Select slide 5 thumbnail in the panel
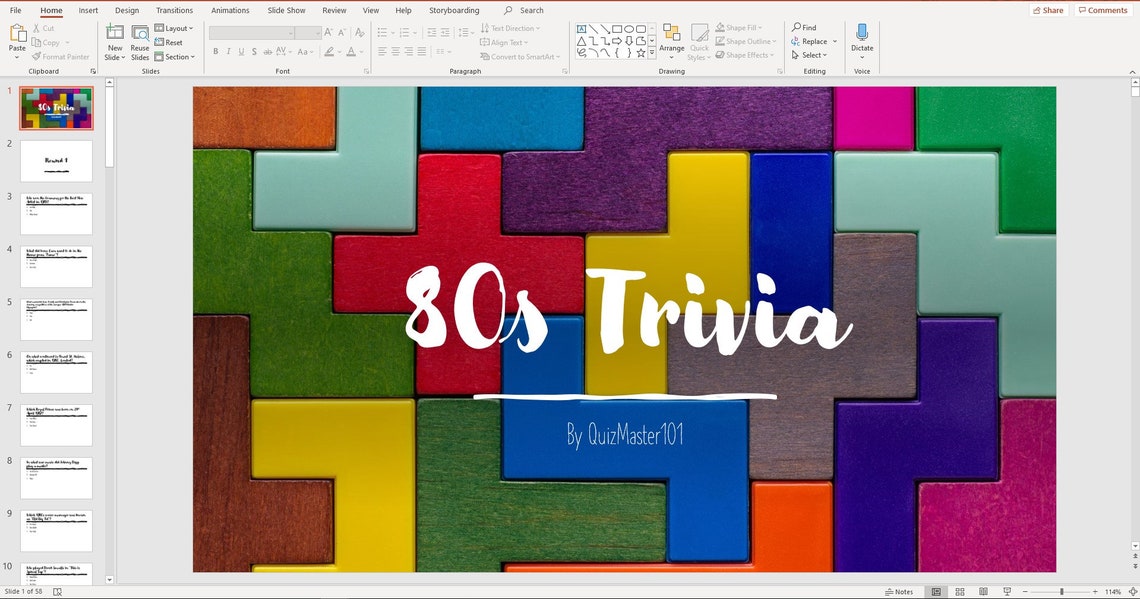Image resolution: width=1140 pixels, height=599 pixels. (56, 318)
